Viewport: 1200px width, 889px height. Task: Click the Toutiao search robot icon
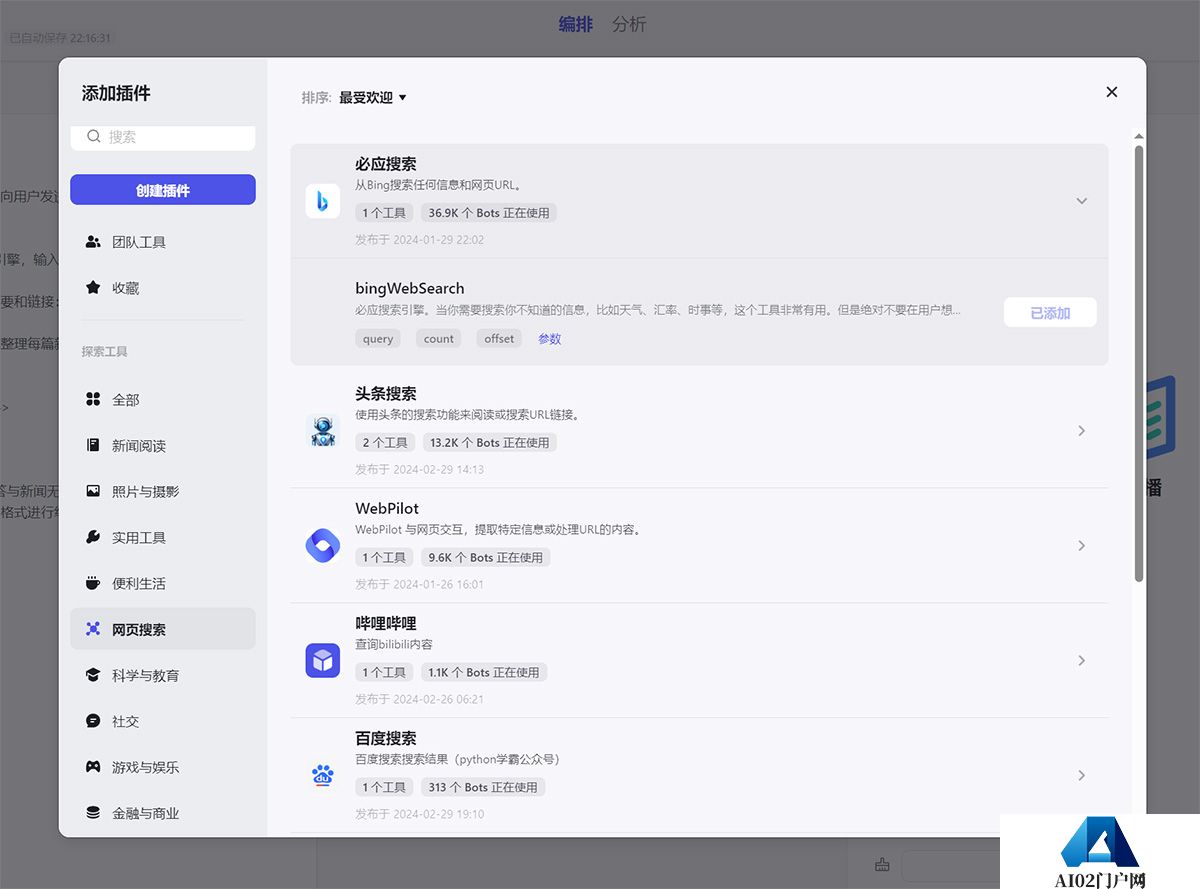coord(322,431)
